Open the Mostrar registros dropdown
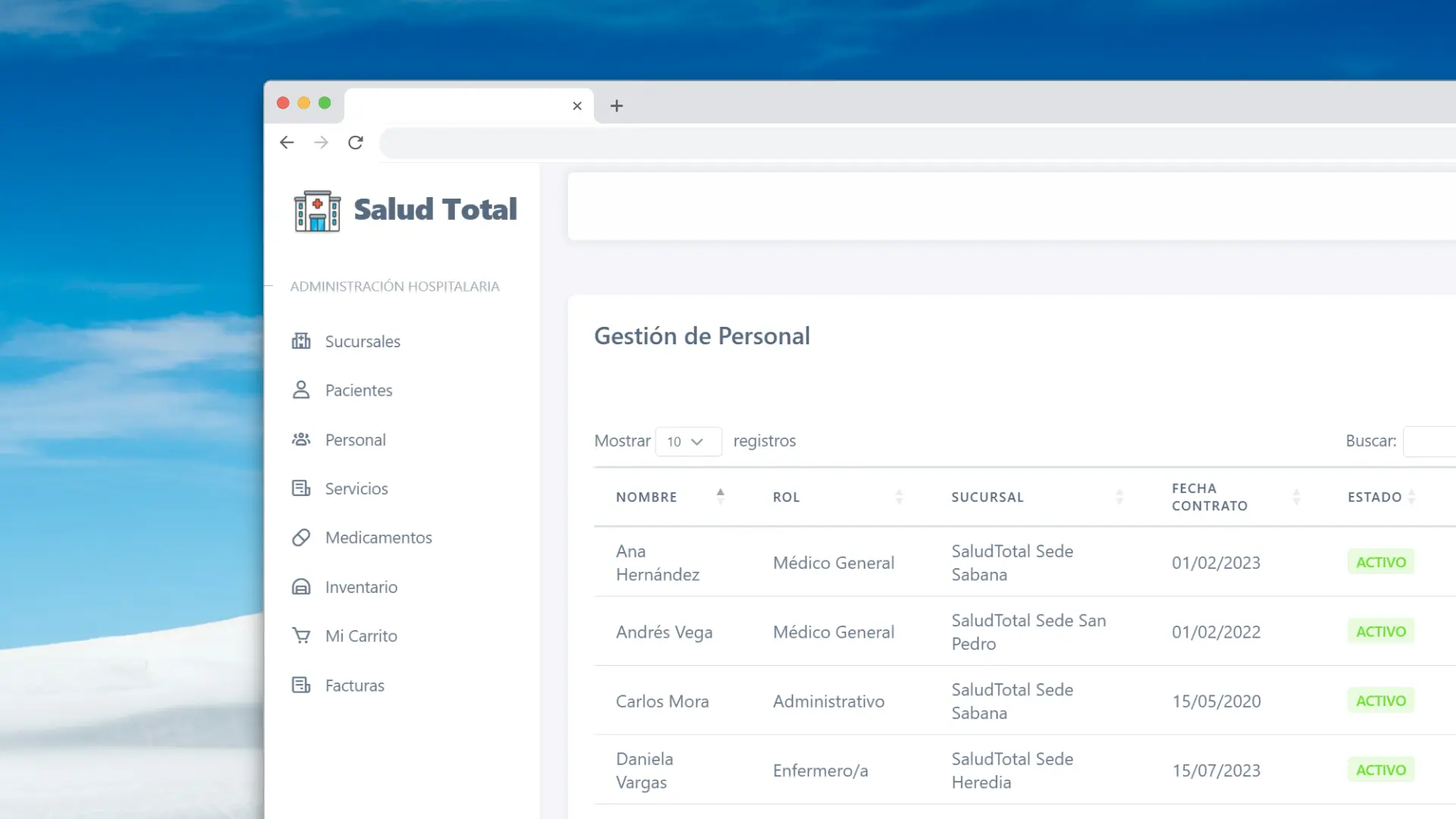The image size is (1456, 819). 688,441
